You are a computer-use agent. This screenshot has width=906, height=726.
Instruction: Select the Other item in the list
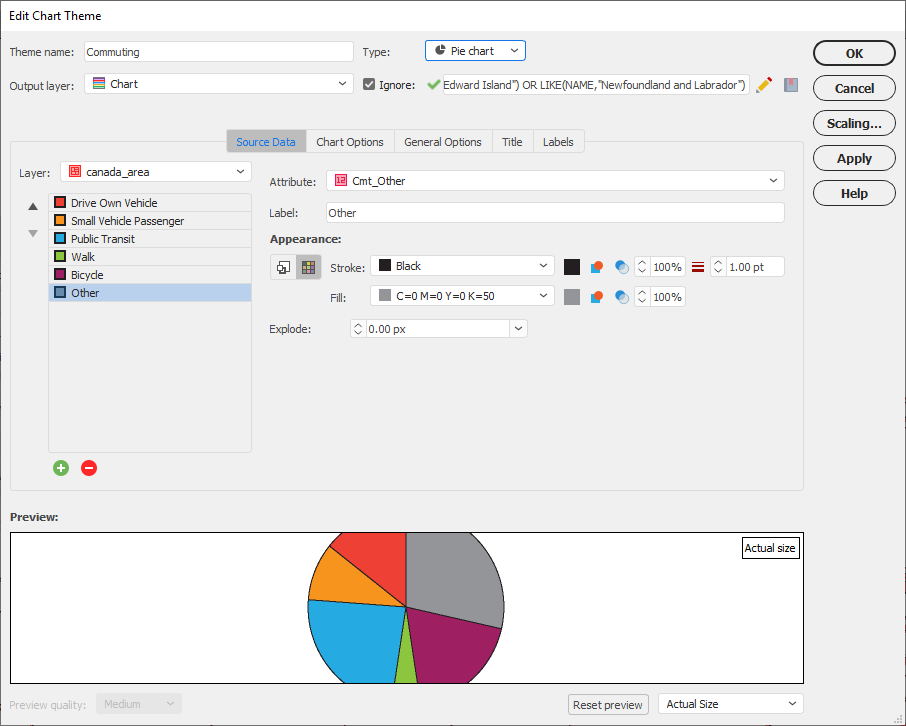(150, 292)
